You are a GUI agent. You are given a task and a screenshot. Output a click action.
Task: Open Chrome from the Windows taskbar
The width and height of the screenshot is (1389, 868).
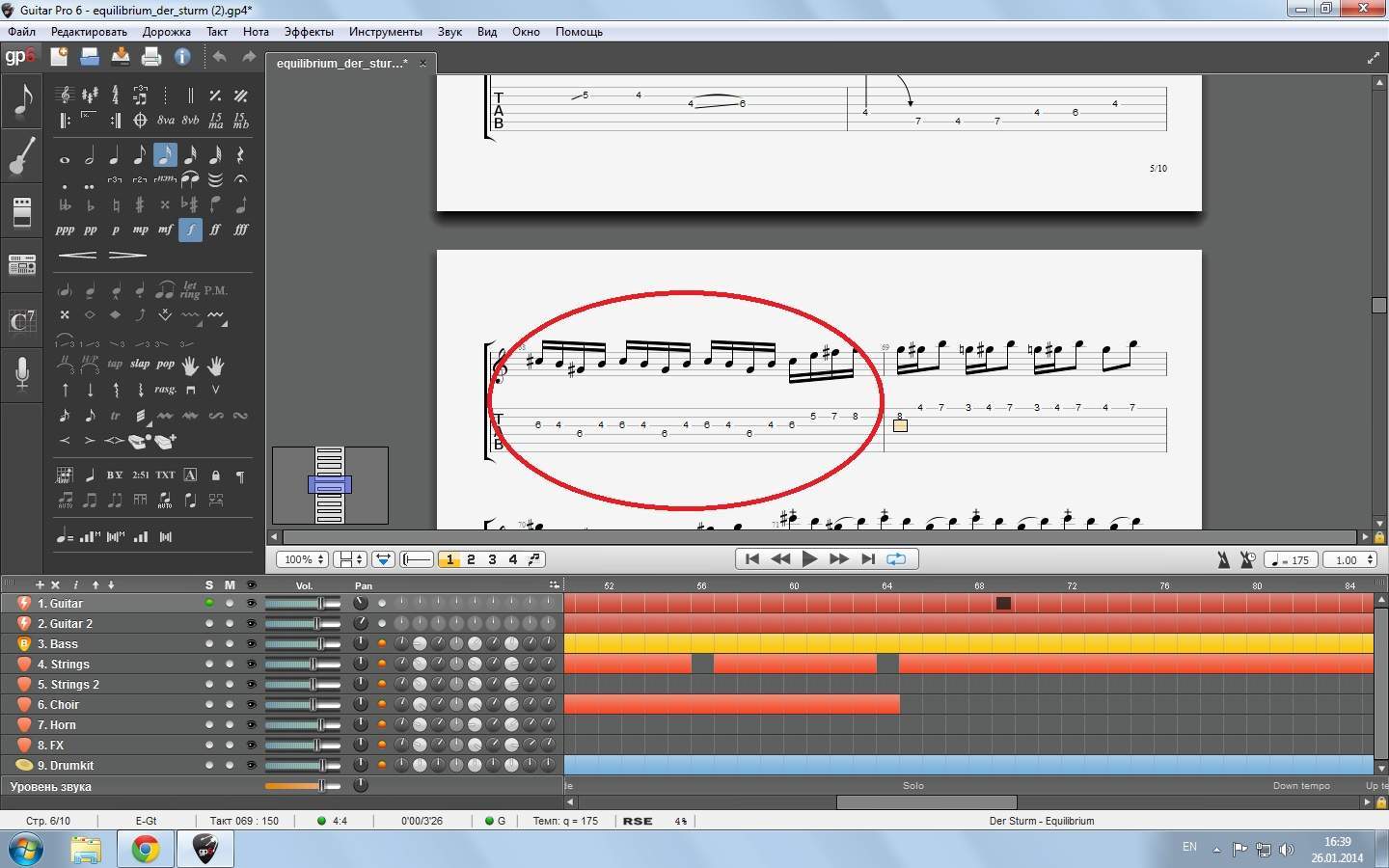point(146,849)
